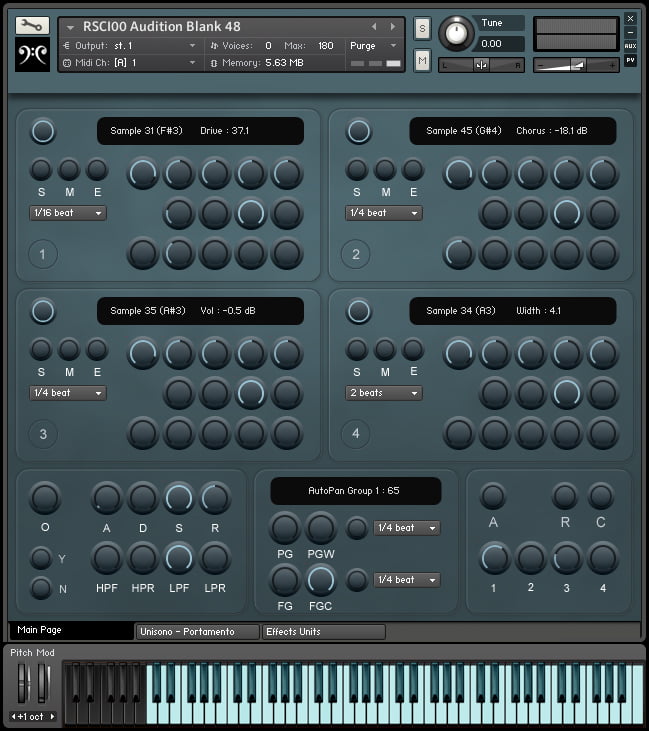Open slot 3 1/4 beat dropdown
Image resolution: width=649 pixels, height=731 pixels.
coord(68,393)
